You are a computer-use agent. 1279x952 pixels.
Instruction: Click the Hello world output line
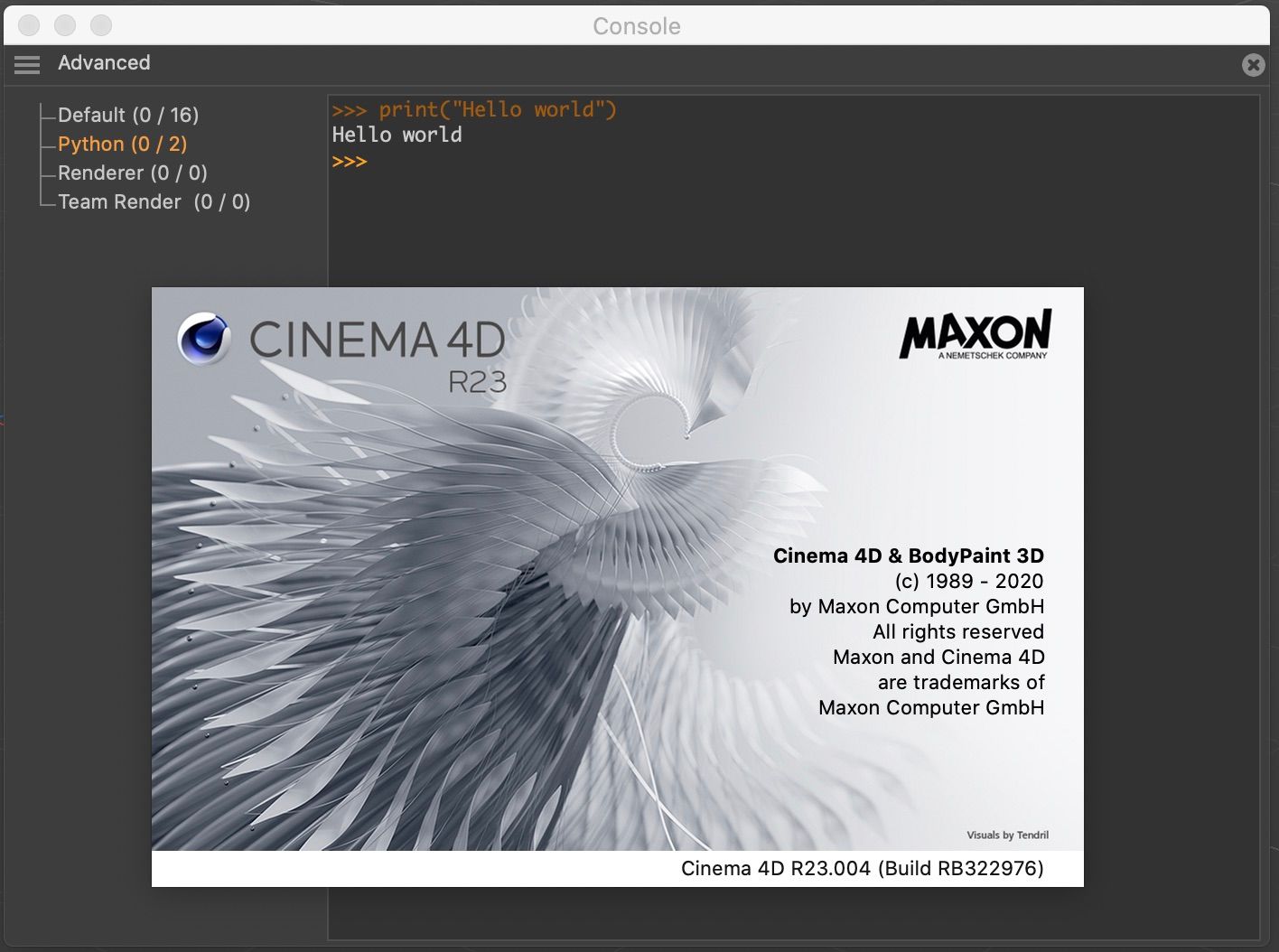(397, 135)
